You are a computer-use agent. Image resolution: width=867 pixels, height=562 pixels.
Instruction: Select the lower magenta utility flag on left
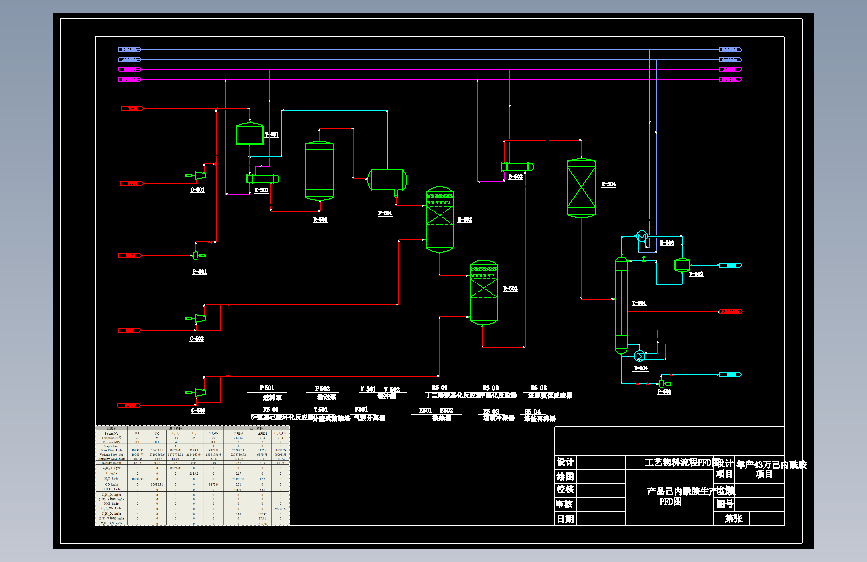[x=129, y=79]
